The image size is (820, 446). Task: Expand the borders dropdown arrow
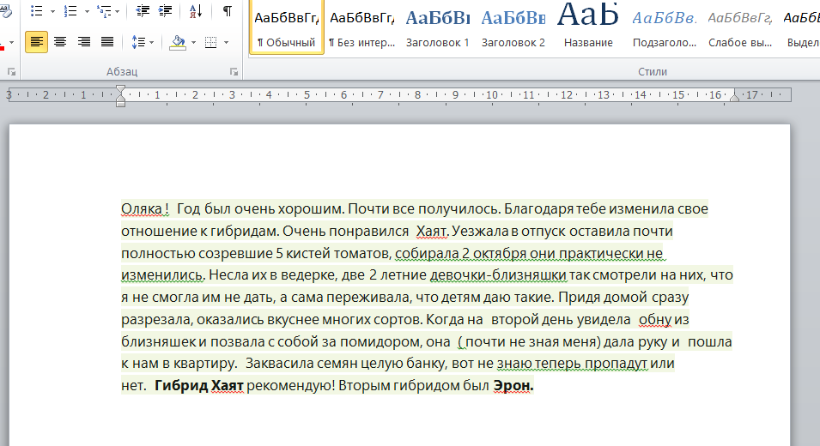(x=226, y=42)
